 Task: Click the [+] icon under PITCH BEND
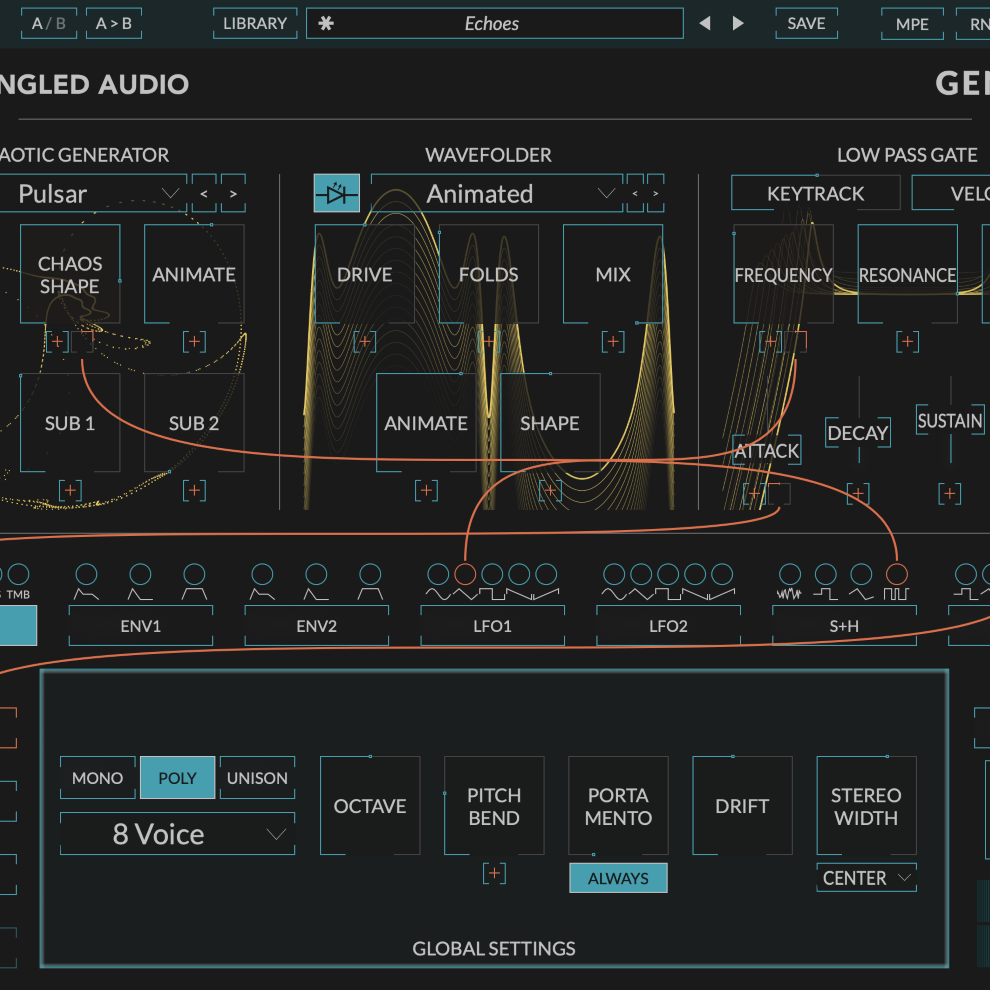pyautogui.click(x=494, y=873)
